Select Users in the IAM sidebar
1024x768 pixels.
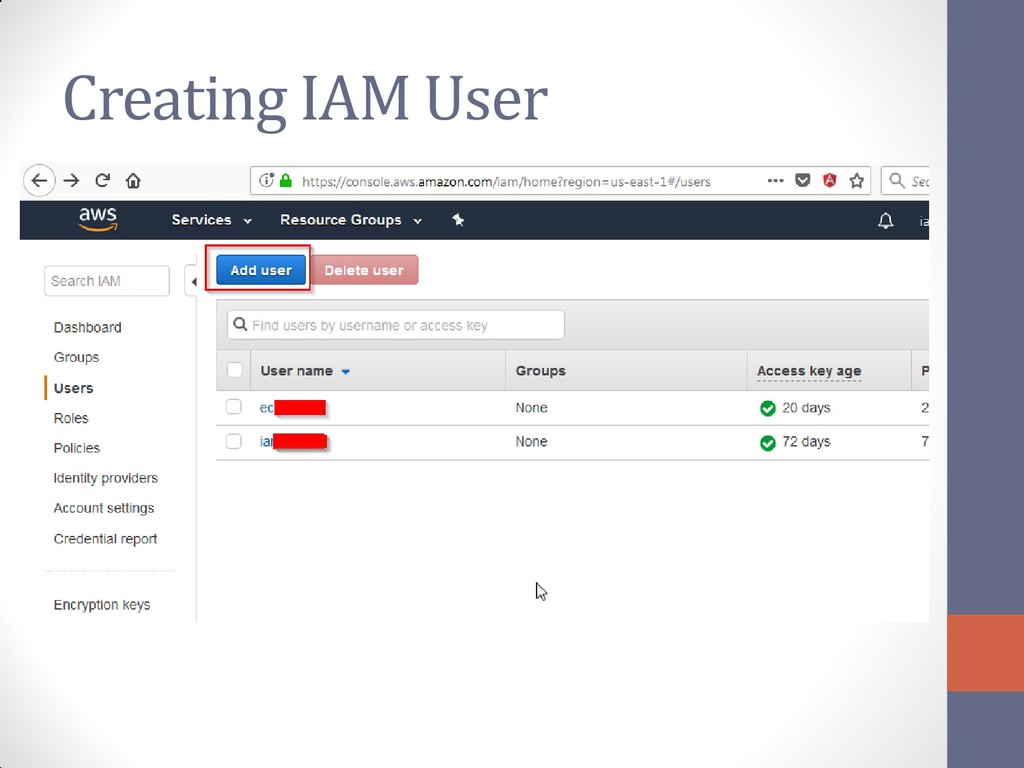click(73, 388)
